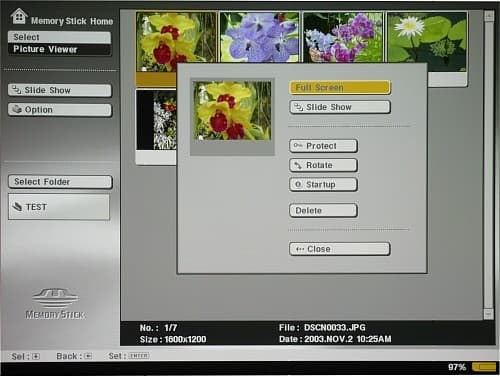Viewport: 500px width, 377px height.
Task: Click the Select Folder button
Action: coord(60,182)
